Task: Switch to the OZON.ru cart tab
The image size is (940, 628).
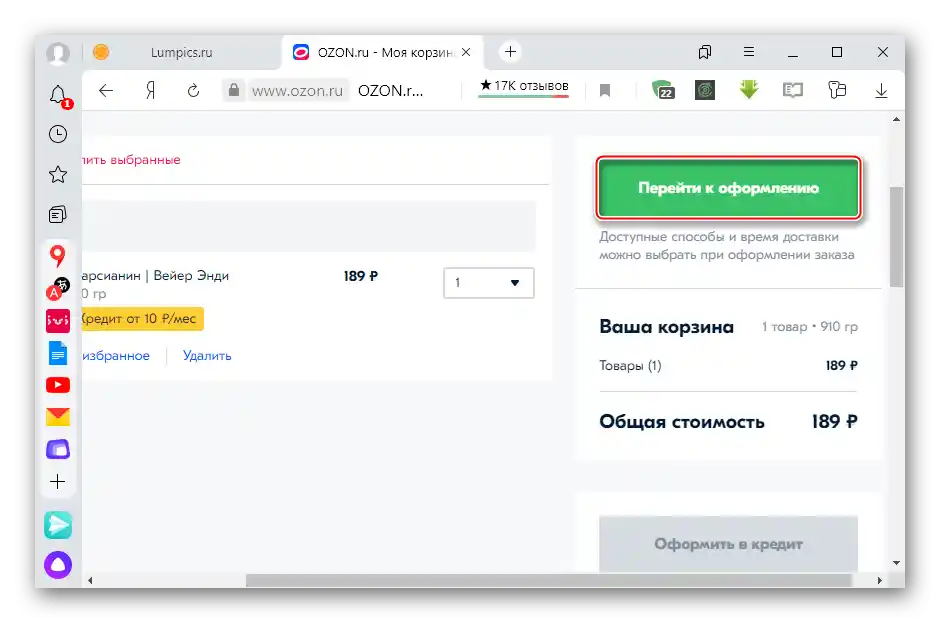Action: coord(384,52)
